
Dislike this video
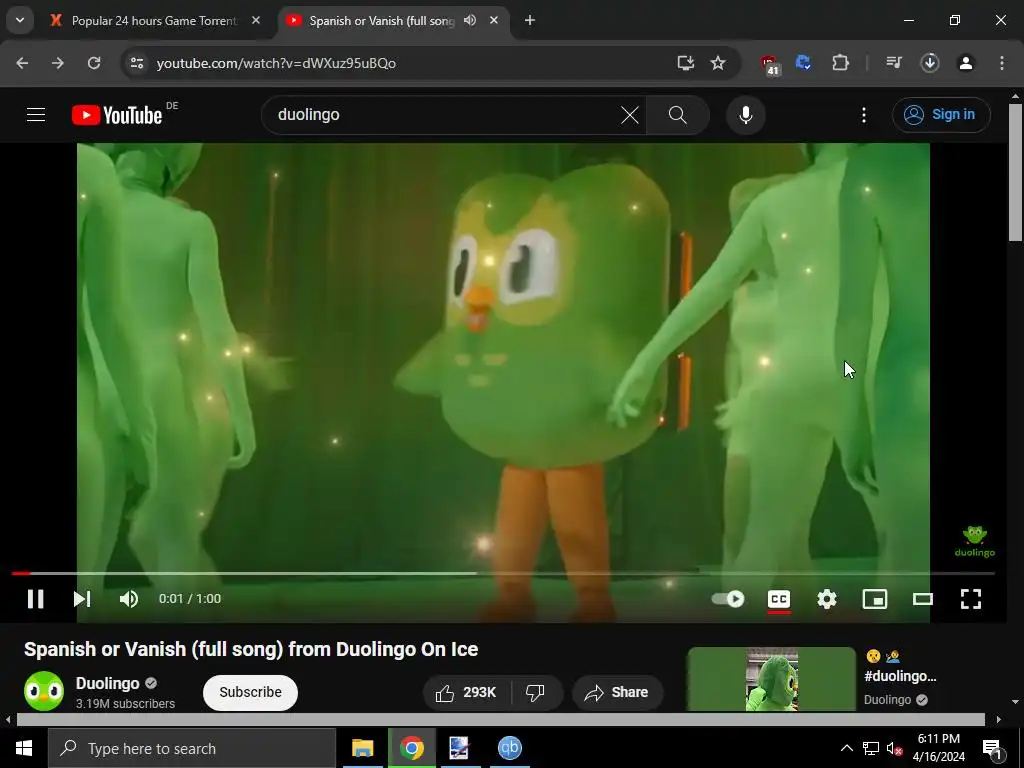point(535,692)
